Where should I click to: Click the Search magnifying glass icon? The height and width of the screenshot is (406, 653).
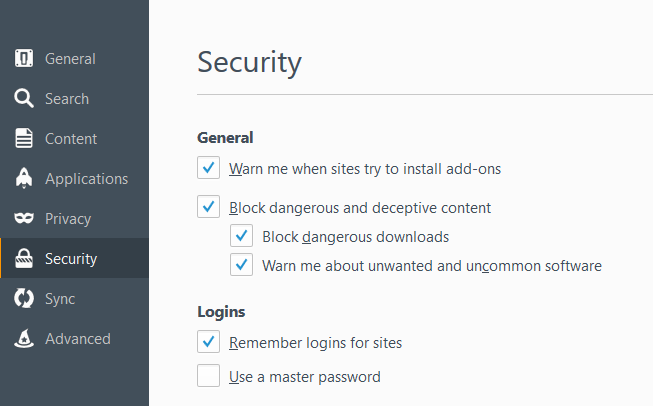pos(24,99)
